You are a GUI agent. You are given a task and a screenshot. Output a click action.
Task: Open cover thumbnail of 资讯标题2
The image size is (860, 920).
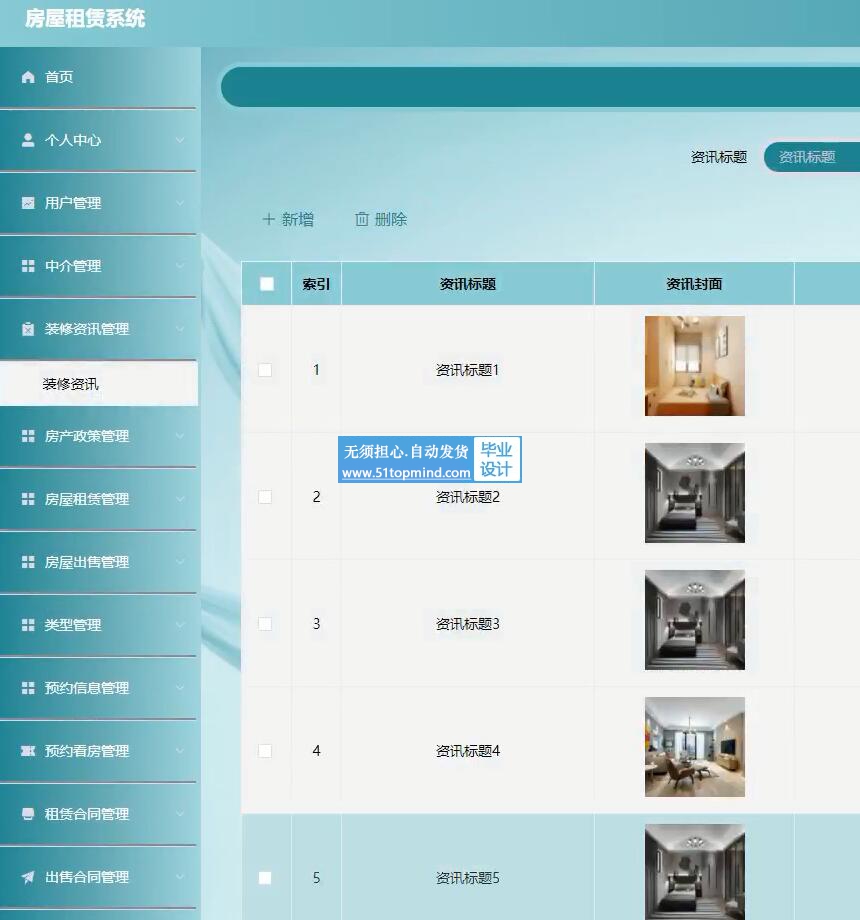pos(695,493)
